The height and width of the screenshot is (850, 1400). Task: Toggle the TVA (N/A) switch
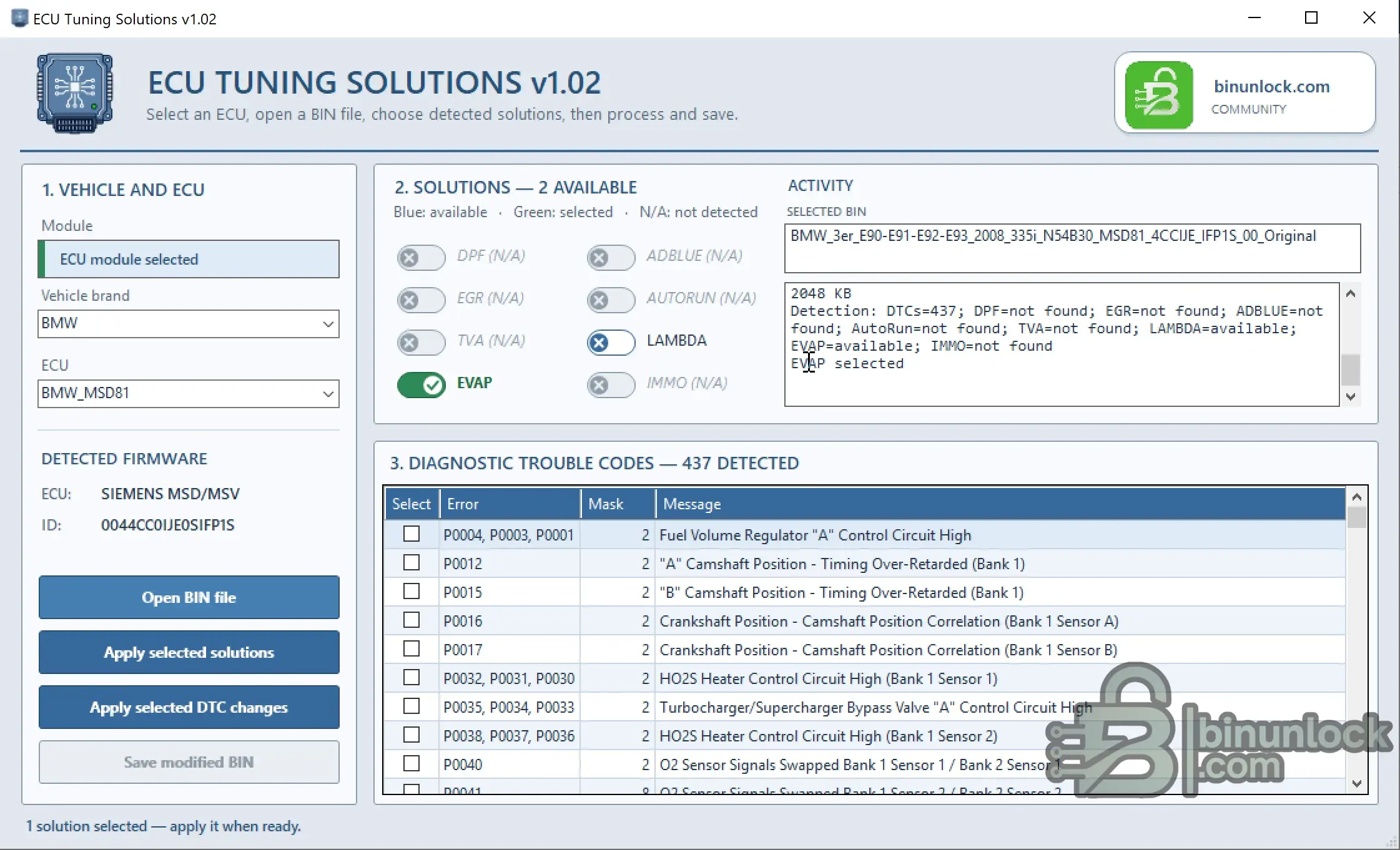click(421, 342)
